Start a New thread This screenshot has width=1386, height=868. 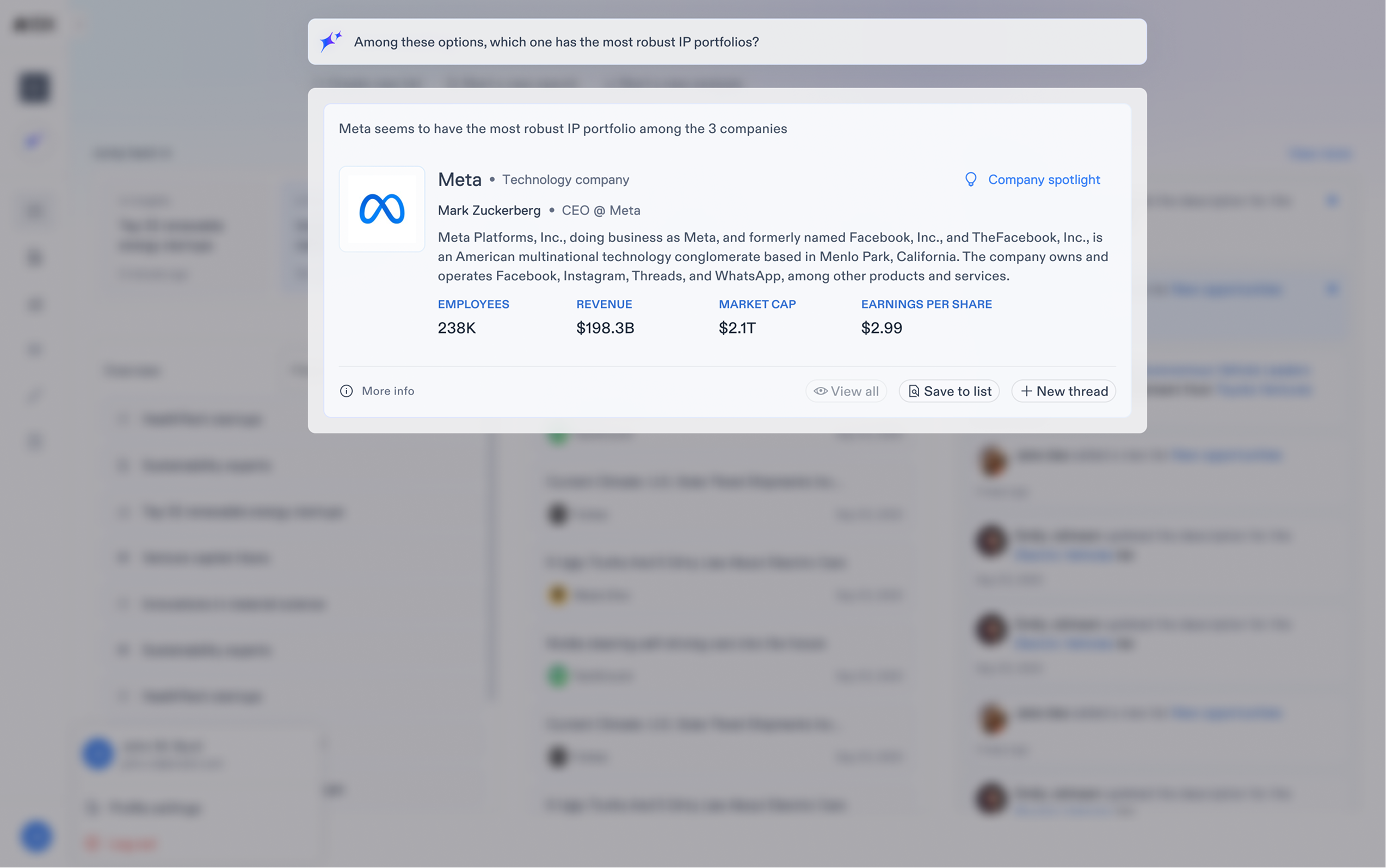(1063, 391)
